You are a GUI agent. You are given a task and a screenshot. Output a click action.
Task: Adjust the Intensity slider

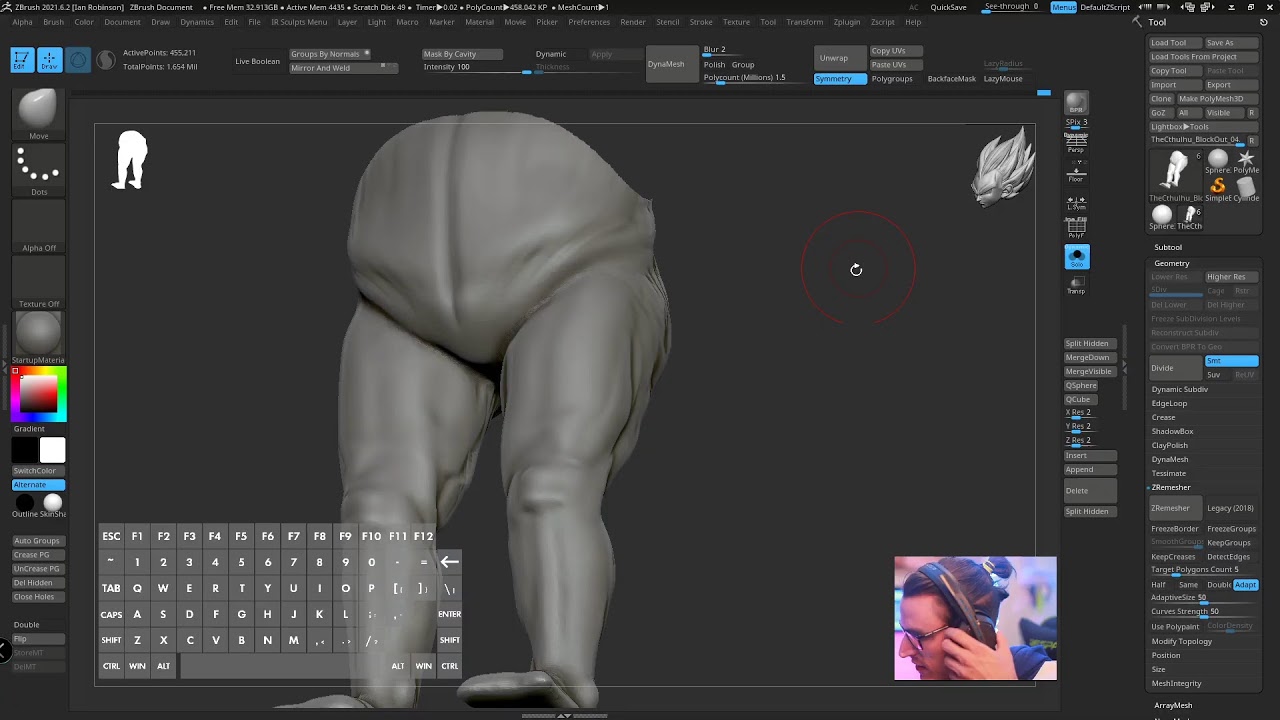click(476, 67)
